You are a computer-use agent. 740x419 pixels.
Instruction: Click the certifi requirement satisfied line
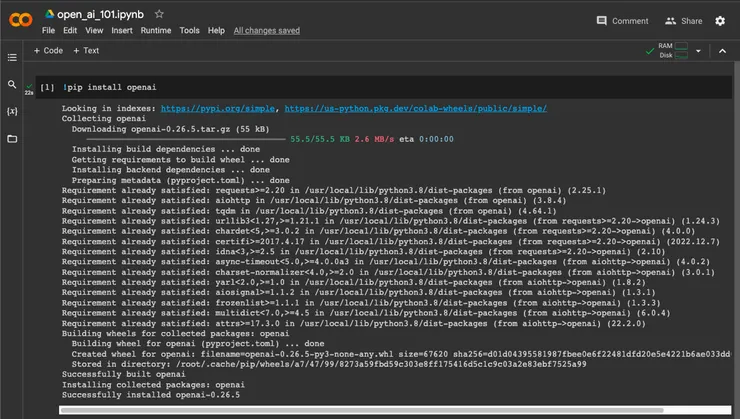391,242
